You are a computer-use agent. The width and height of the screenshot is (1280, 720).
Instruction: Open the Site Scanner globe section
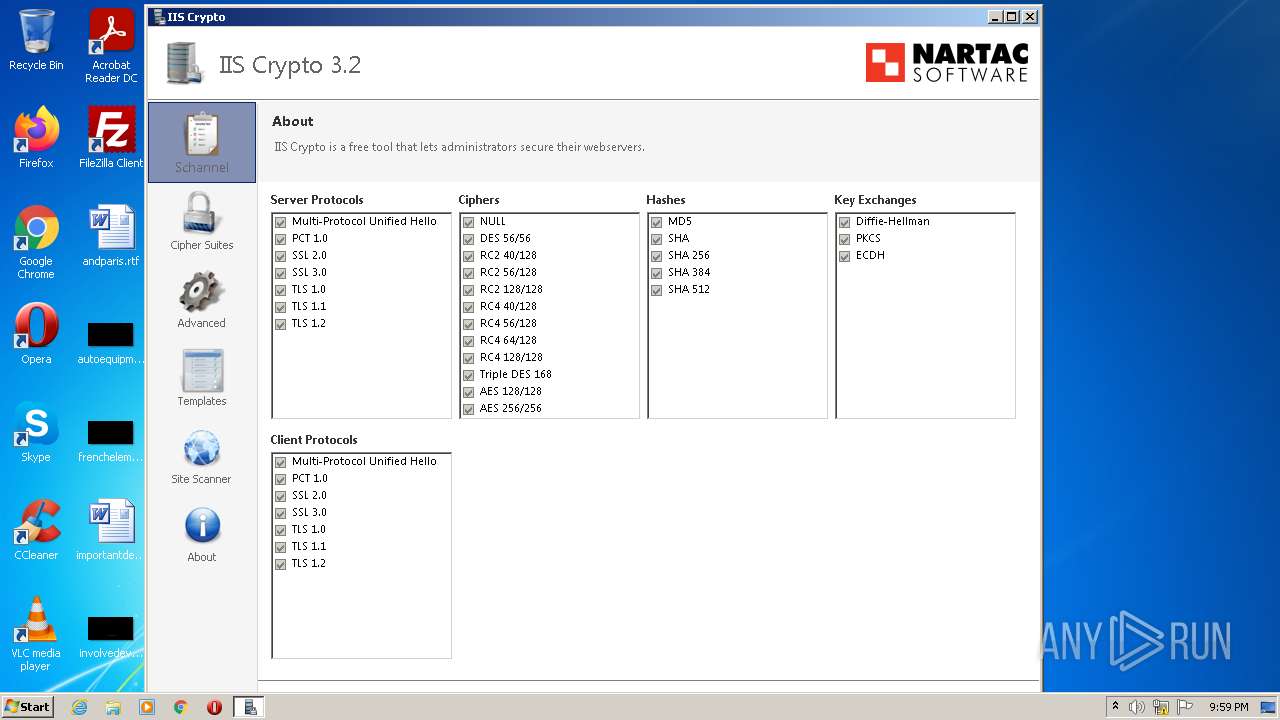click(x=201, y=455)
